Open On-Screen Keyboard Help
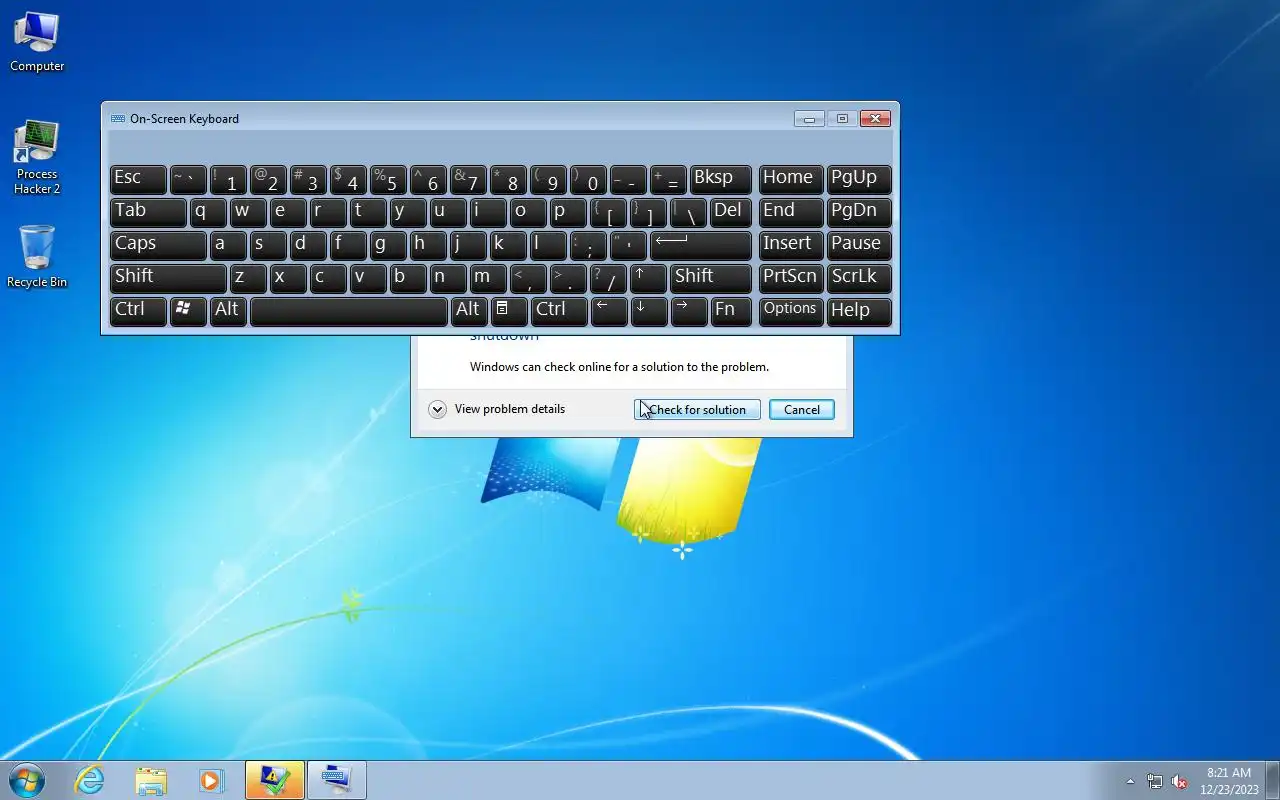Image resolution: width=1280 pixels, height=800 pixels. tap(859, 311)
